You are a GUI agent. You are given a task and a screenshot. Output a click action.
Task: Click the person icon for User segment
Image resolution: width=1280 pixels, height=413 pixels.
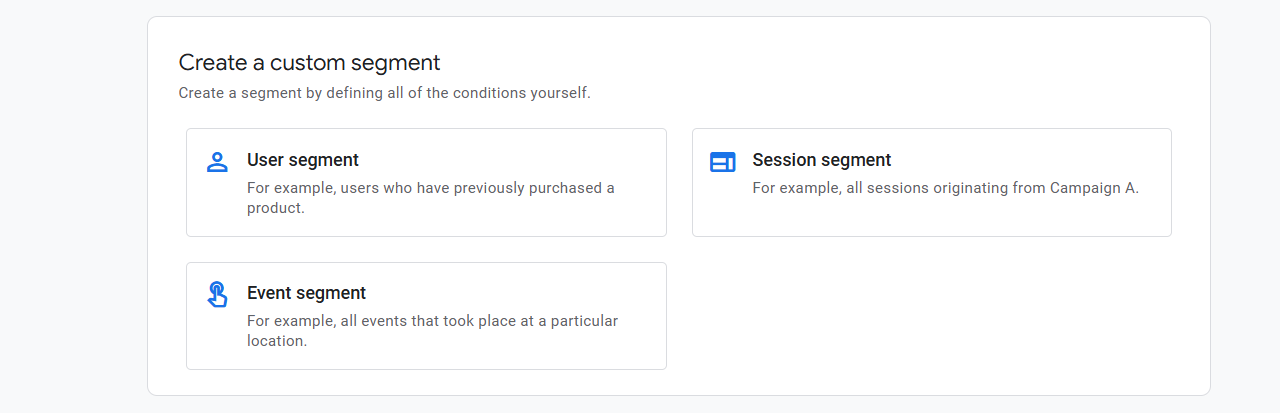tap(217, 161)
